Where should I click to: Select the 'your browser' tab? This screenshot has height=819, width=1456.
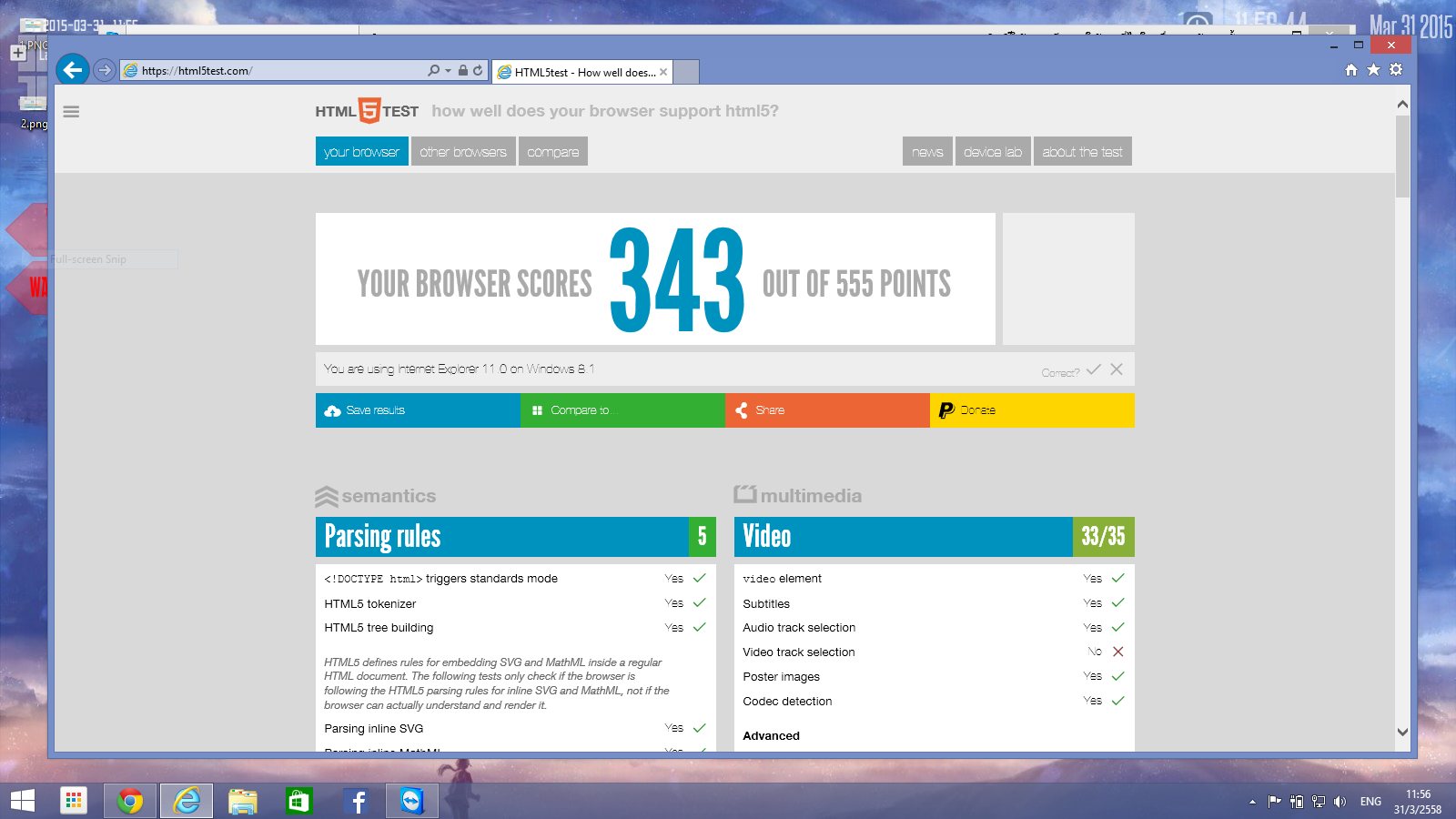[x=362, y=152]
